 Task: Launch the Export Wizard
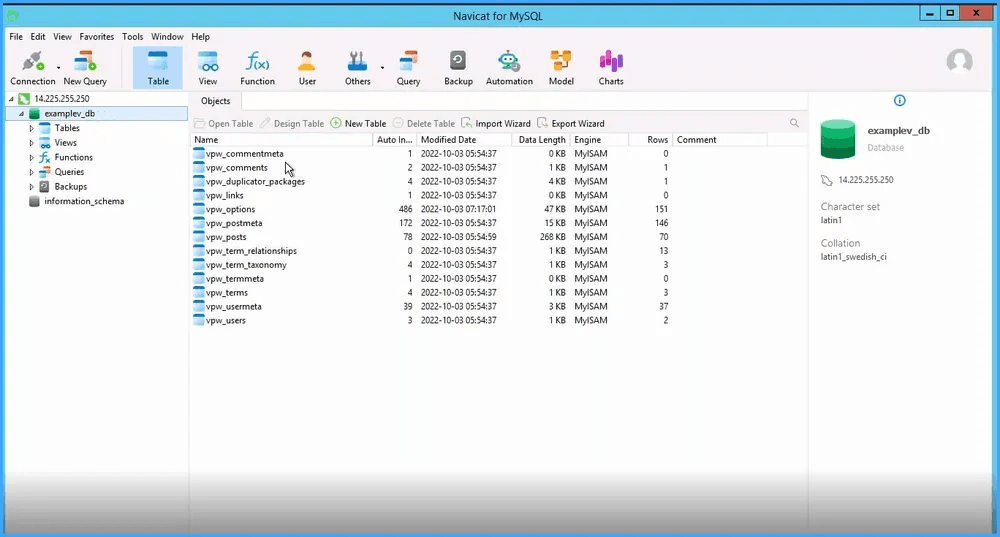pyautogui.click(x=571, y=123)
